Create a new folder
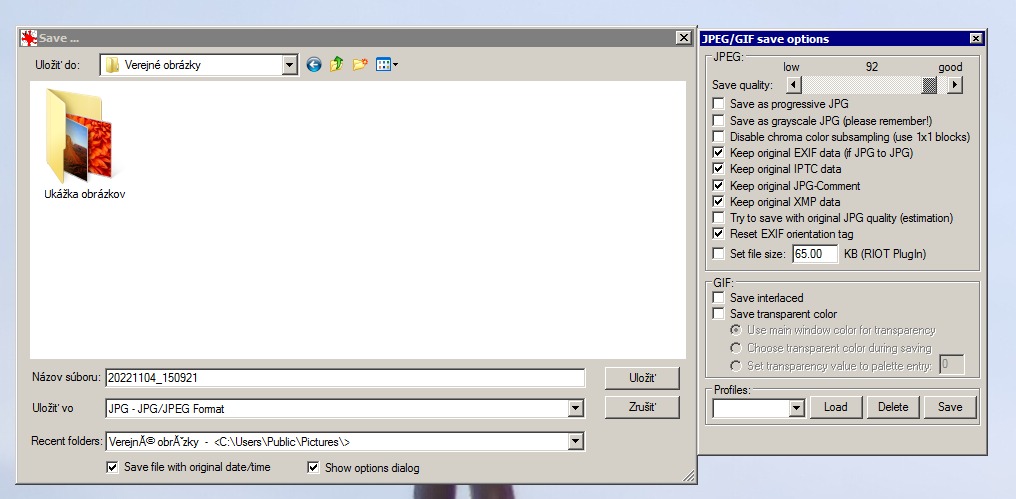This screenshot has width=1016, height=499. [x=360, y=65]
